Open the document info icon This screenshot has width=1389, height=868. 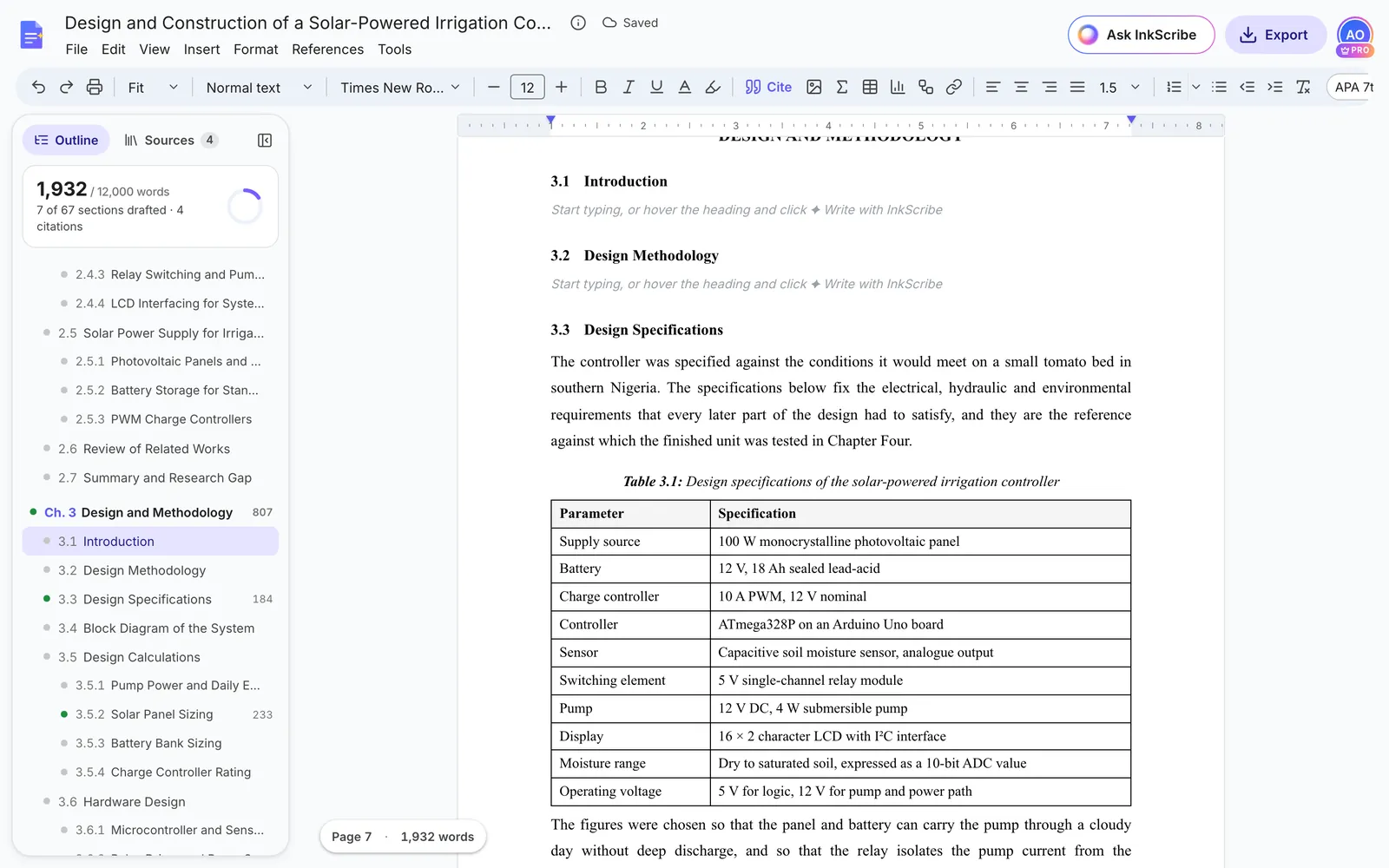point(578,23)
